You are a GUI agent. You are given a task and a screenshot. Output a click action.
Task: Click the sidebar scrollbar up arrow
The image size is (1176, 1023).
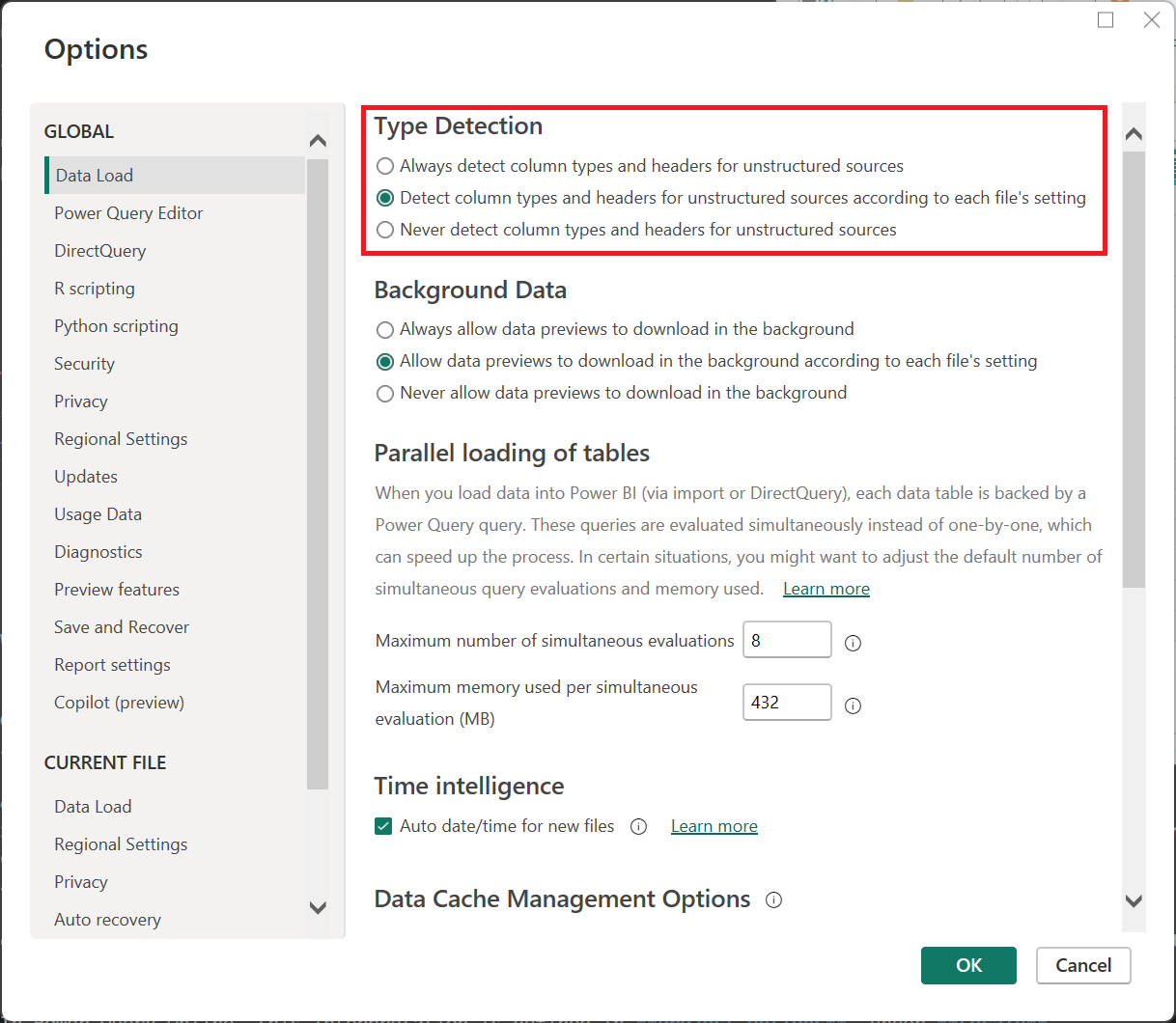pos(318,140)
